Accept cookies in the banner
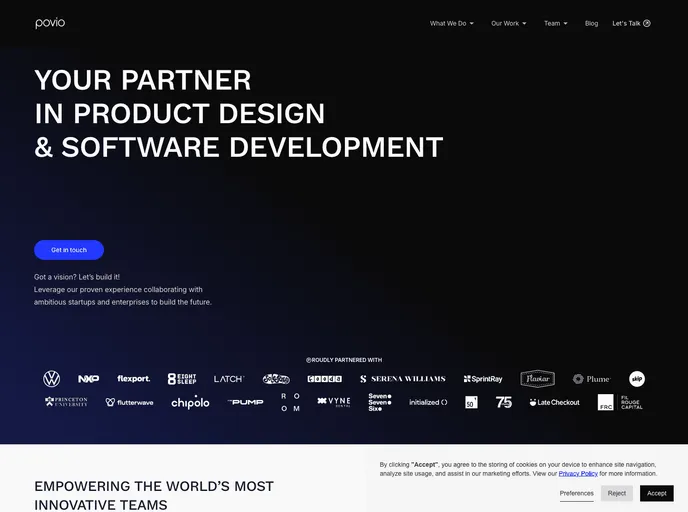 [656, 494]
